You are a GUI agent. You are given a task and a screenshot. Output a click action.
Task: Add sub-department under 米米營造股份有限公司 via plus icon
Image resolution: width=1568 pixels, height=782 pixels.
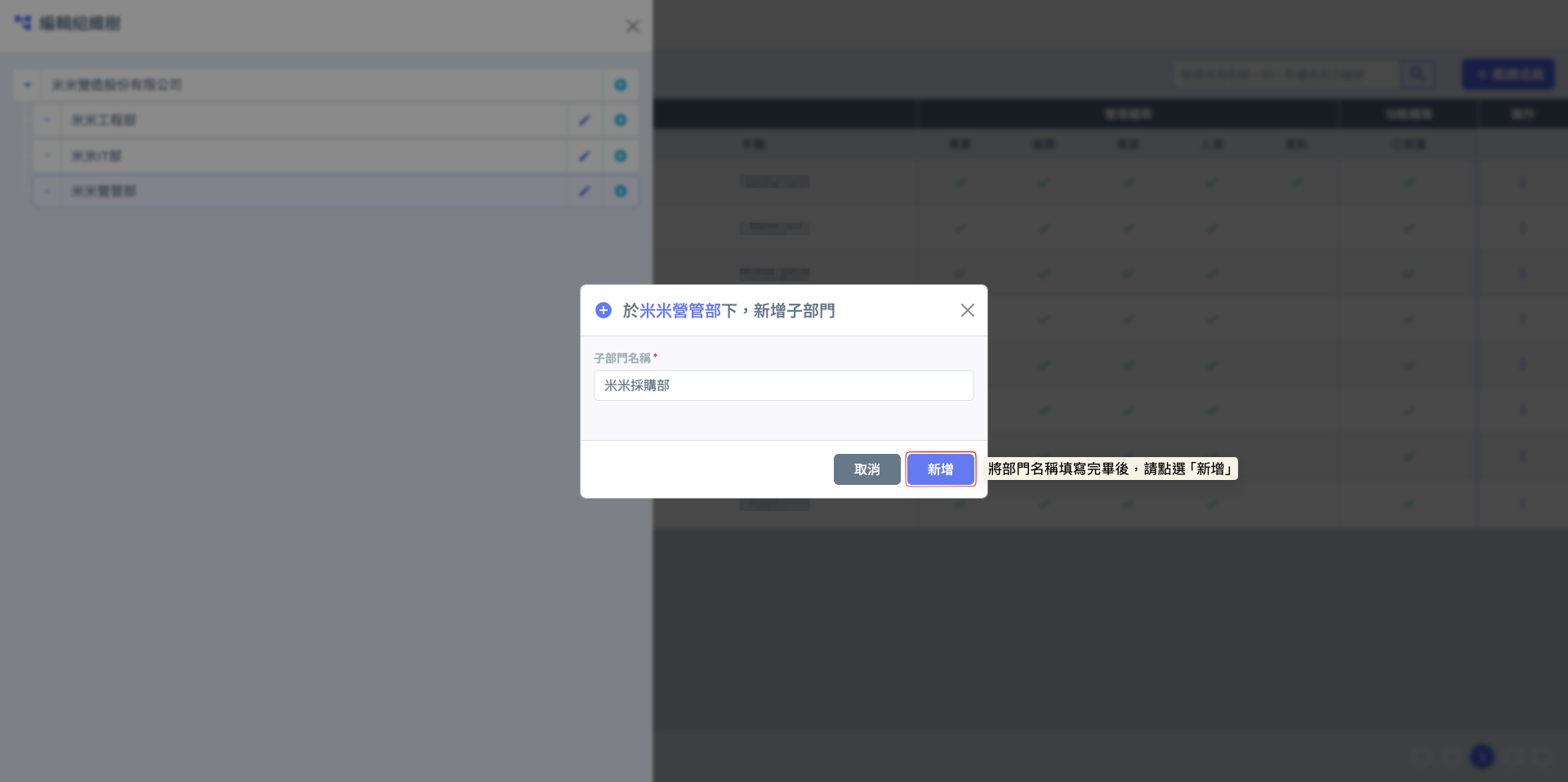coord(621,85)
